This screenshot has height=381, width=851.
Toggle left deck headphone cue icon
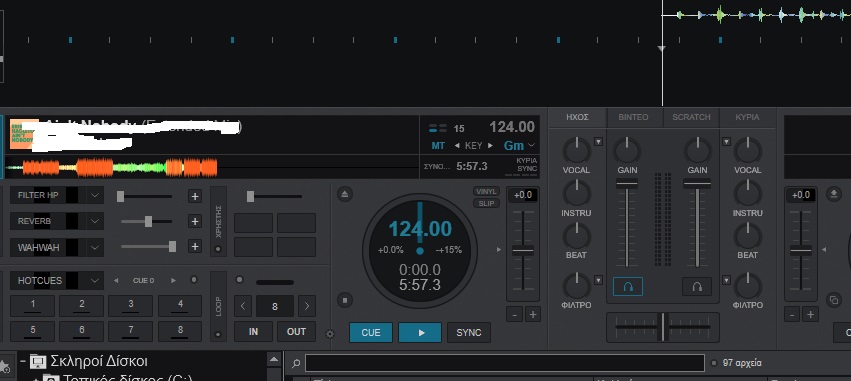pos(628,287)
